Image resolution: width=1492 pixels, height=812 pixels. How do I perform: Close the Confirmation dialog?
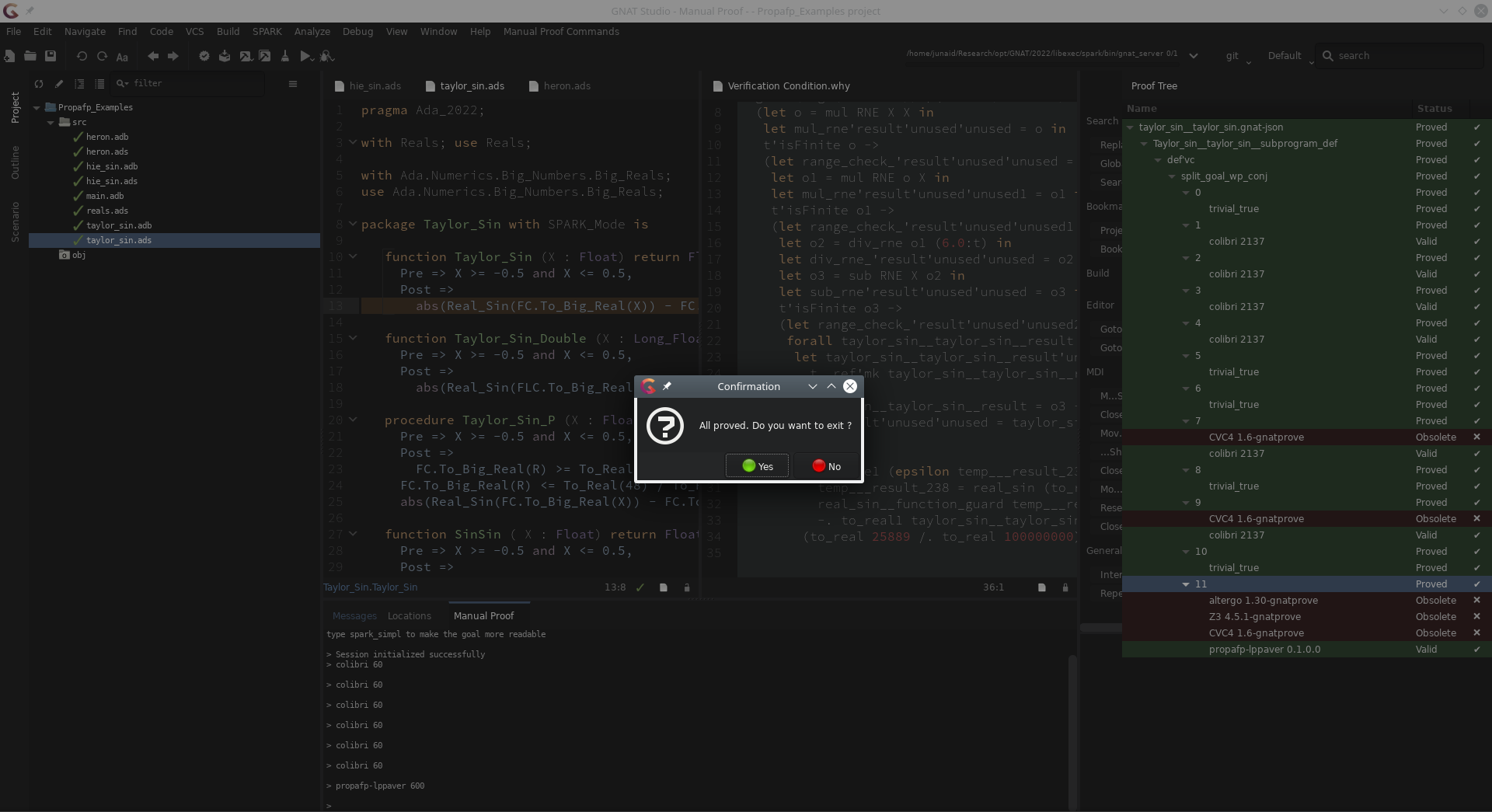(x=850, y=386)
